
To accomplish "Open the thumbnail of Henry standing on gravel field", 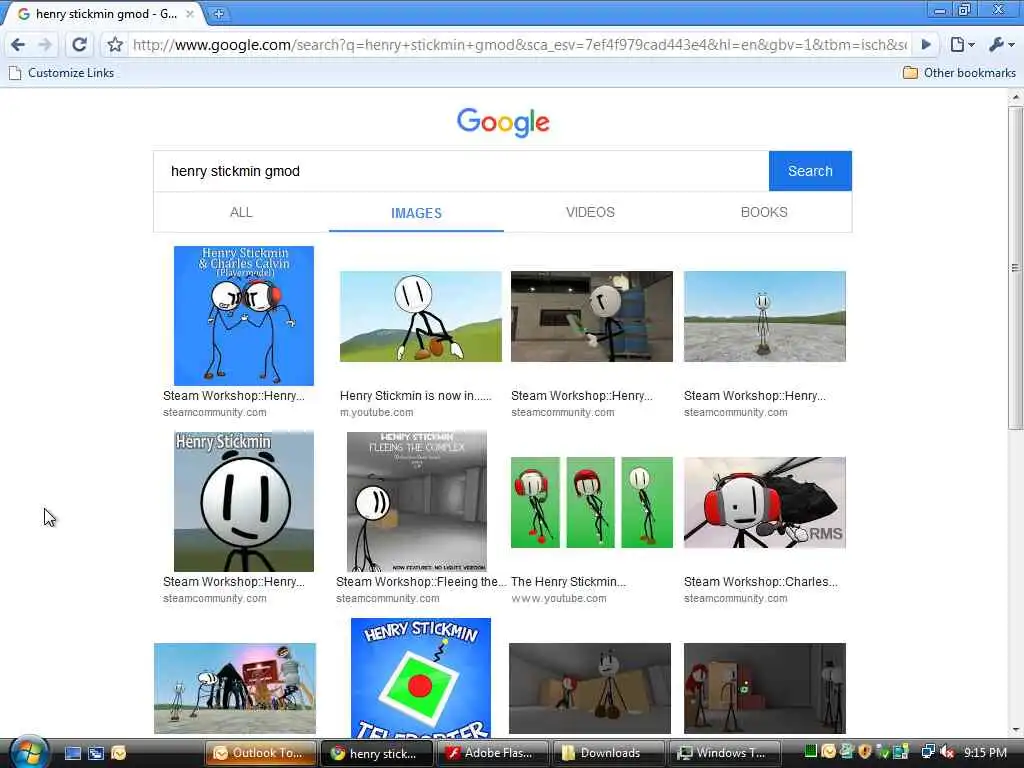I will point(765,316).
